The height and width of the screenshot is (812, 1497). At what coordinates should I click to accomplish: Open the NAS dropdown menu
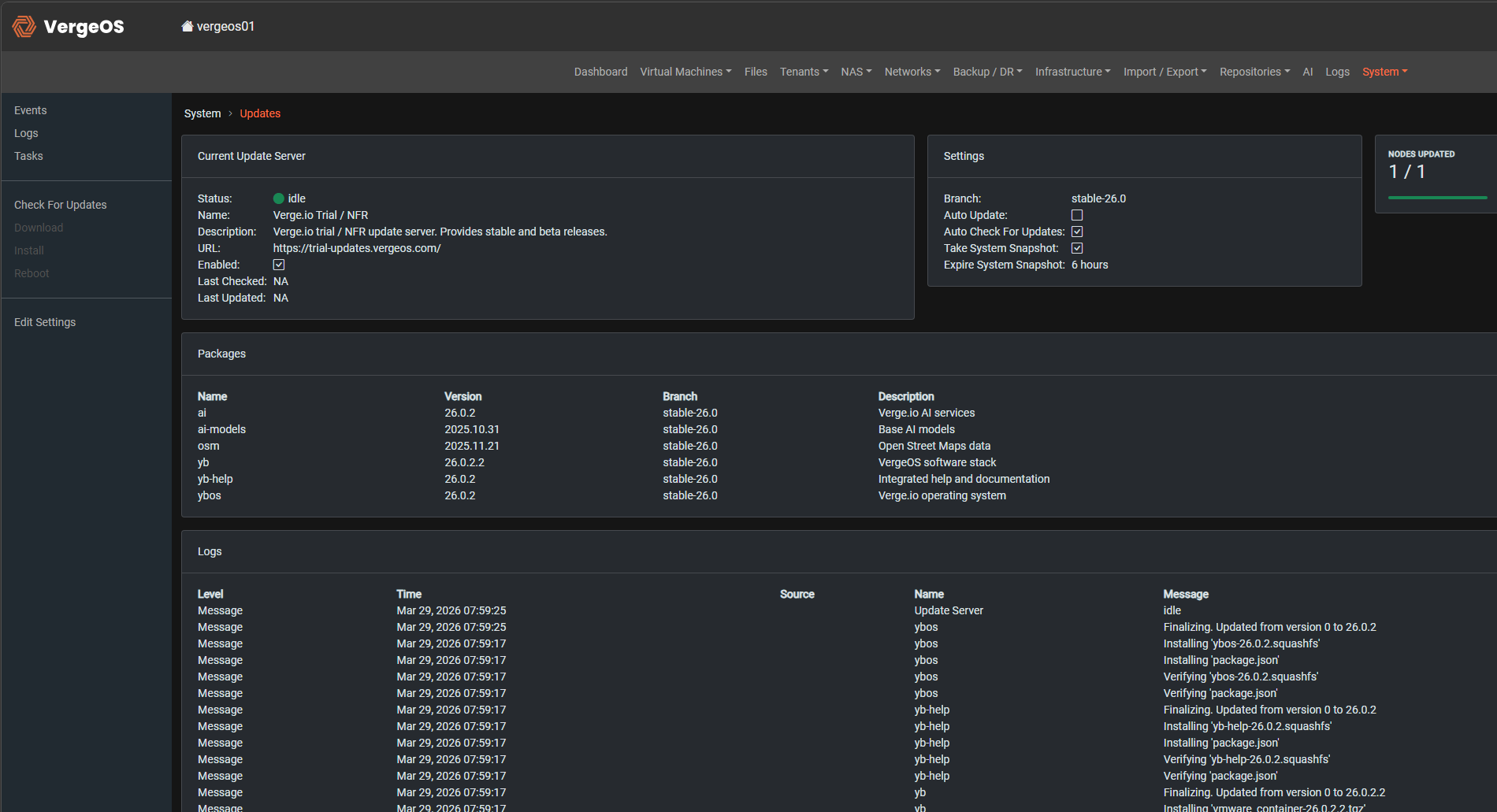pos(856,72)
